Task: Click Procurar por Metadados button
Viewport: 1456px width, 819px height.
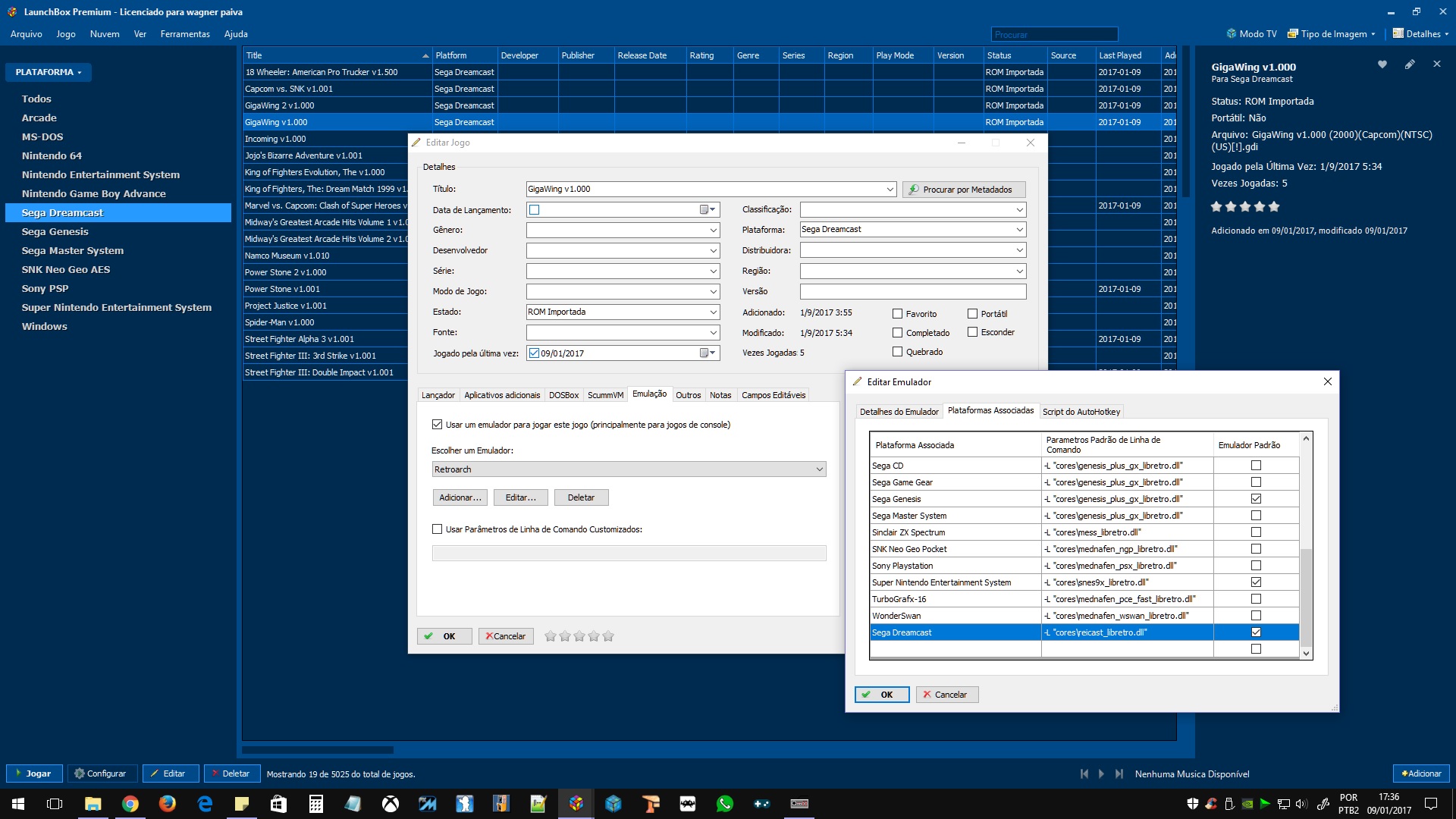Action: click(x=964, y=190)
